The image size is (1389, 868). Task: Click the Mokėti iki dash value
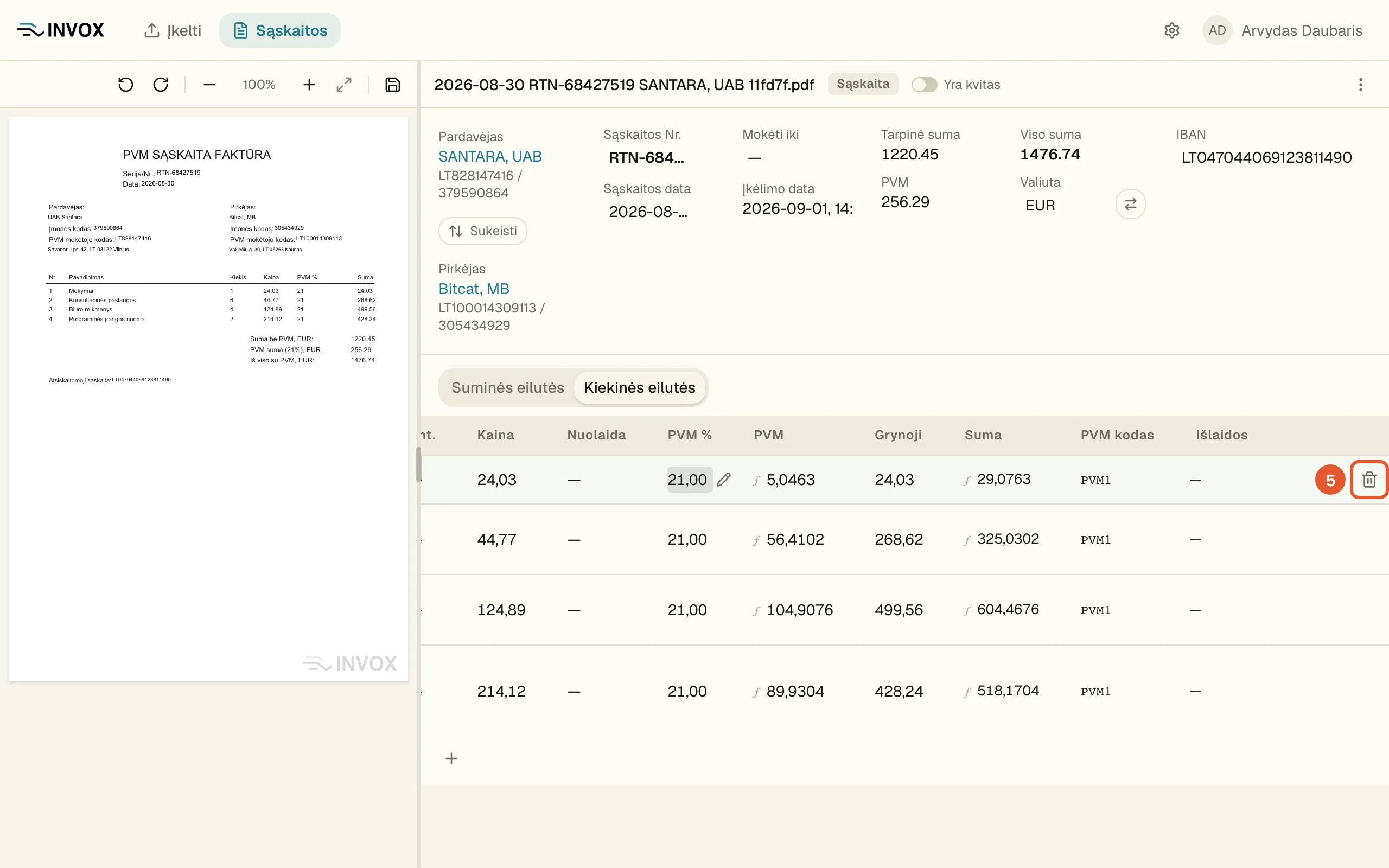pyautogui.click(x=754, y=157)
